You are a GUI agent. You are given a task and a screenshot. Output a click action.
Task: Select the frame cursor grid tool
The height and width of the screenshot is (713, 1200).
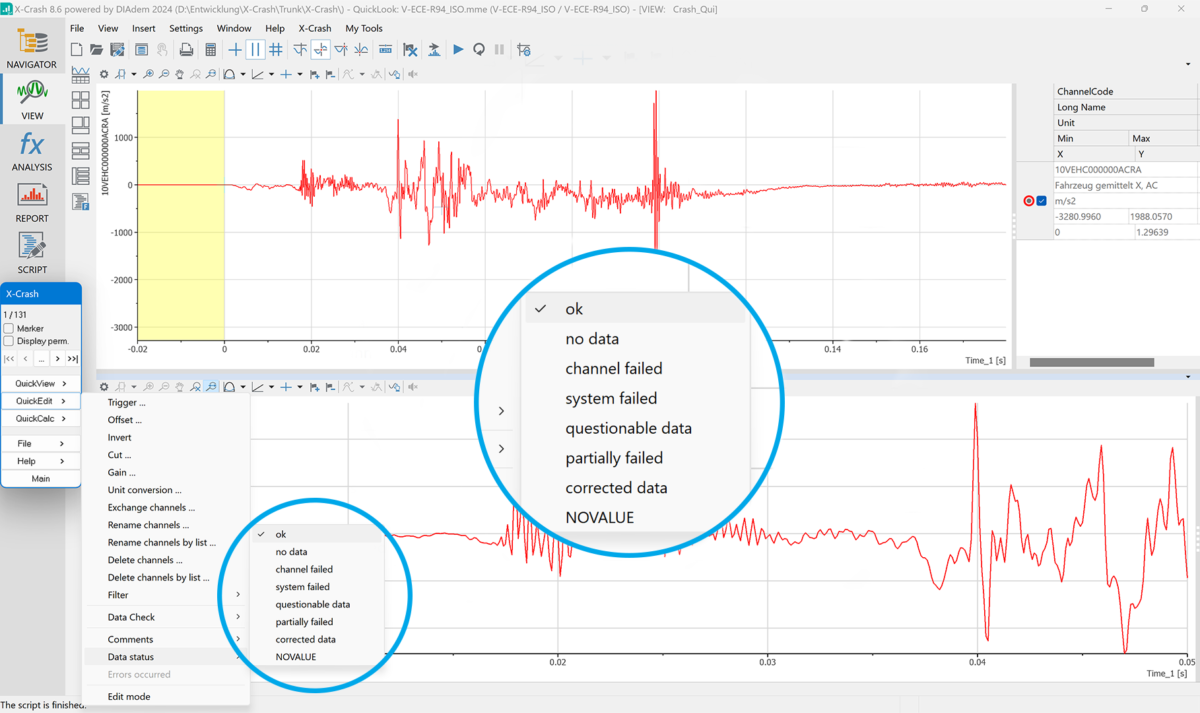(x=275, y=49)
